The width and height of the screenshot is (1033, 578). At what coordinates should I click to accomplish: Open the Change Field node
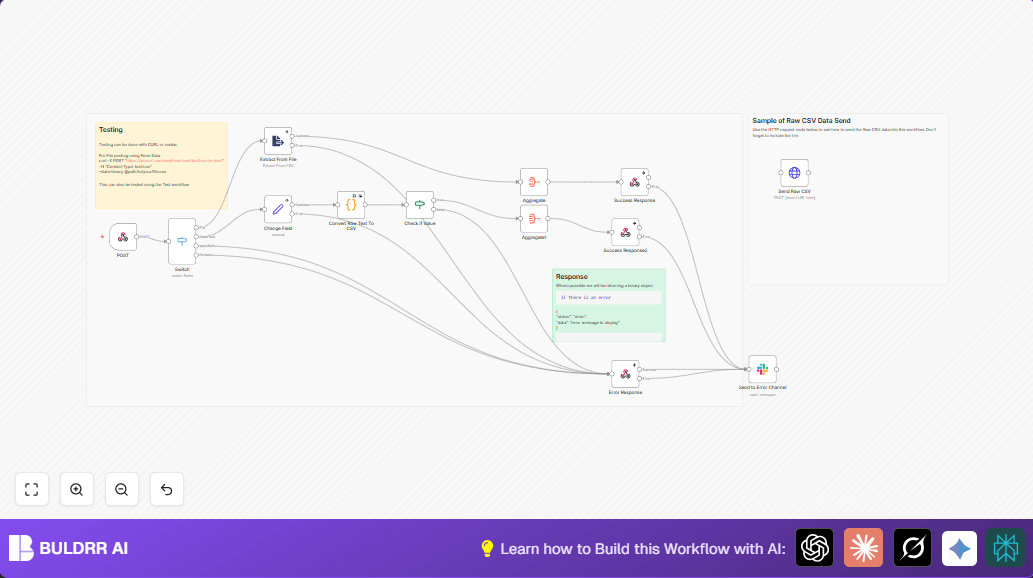click(277, 209)
